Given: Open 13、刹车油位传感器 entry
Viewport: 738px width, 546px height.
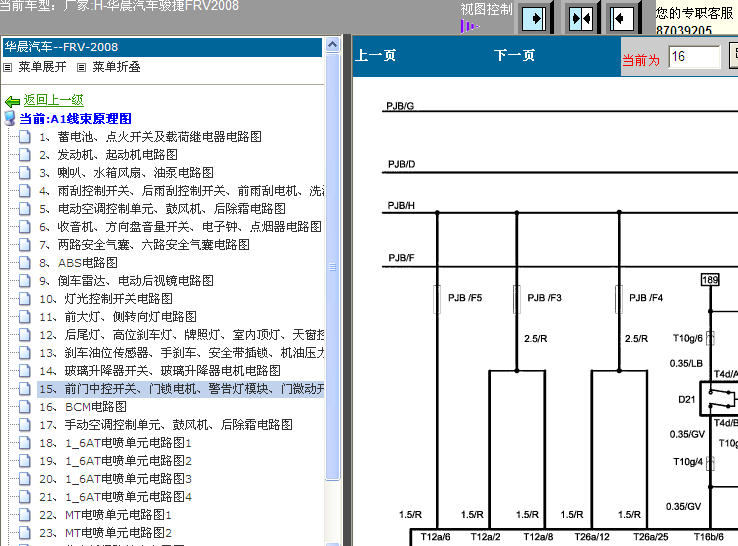Looking at the screenshot, I should coord(182,353).
